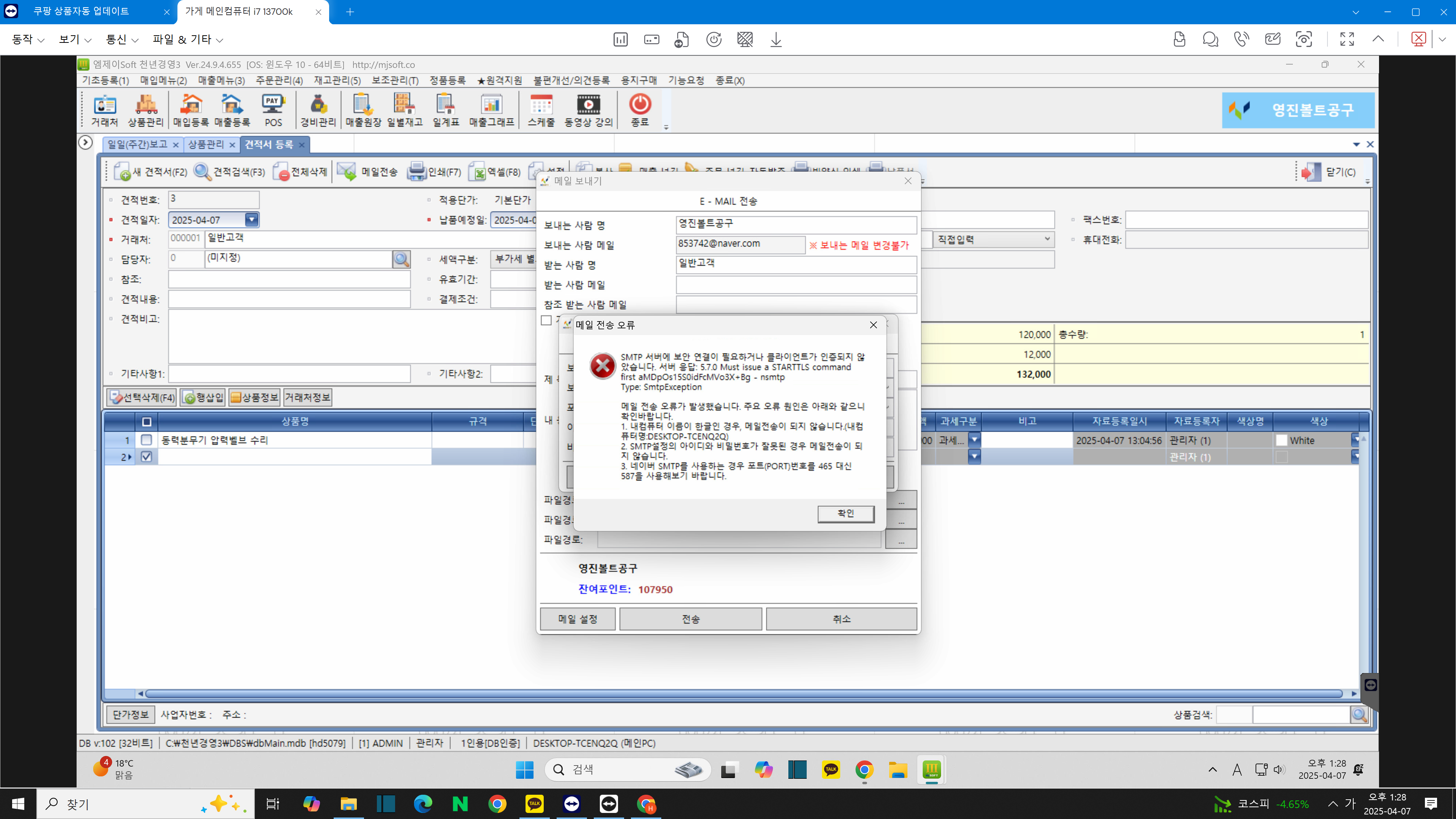1456x819 pixels.
Task: Open the 재고관리(5) menu
Action: coord(337,80)
